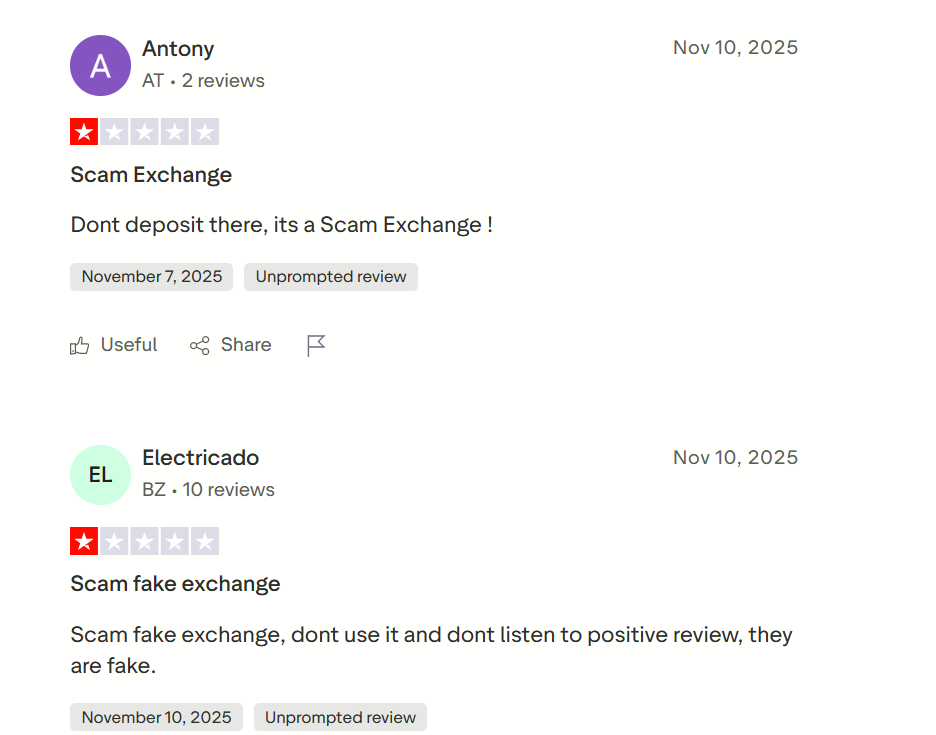
Task: Open Electricado's profile via the EL avatar
Action: pyautogui.click(x=100, y=475)
